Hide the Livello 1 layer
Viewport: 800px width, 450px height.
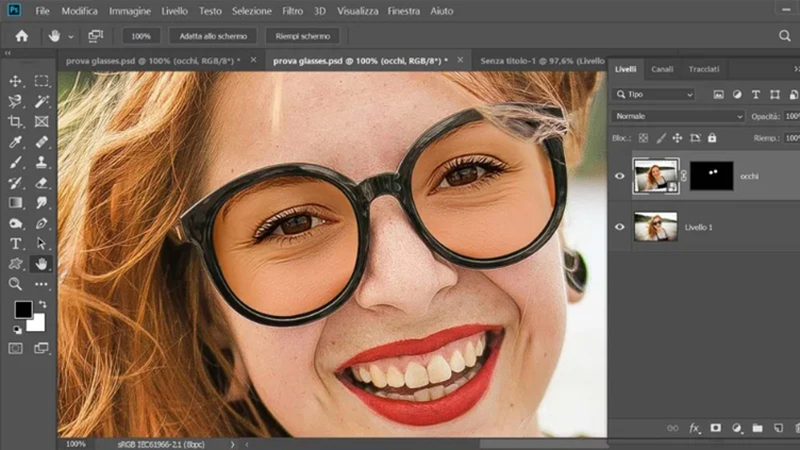pos(619,227)
